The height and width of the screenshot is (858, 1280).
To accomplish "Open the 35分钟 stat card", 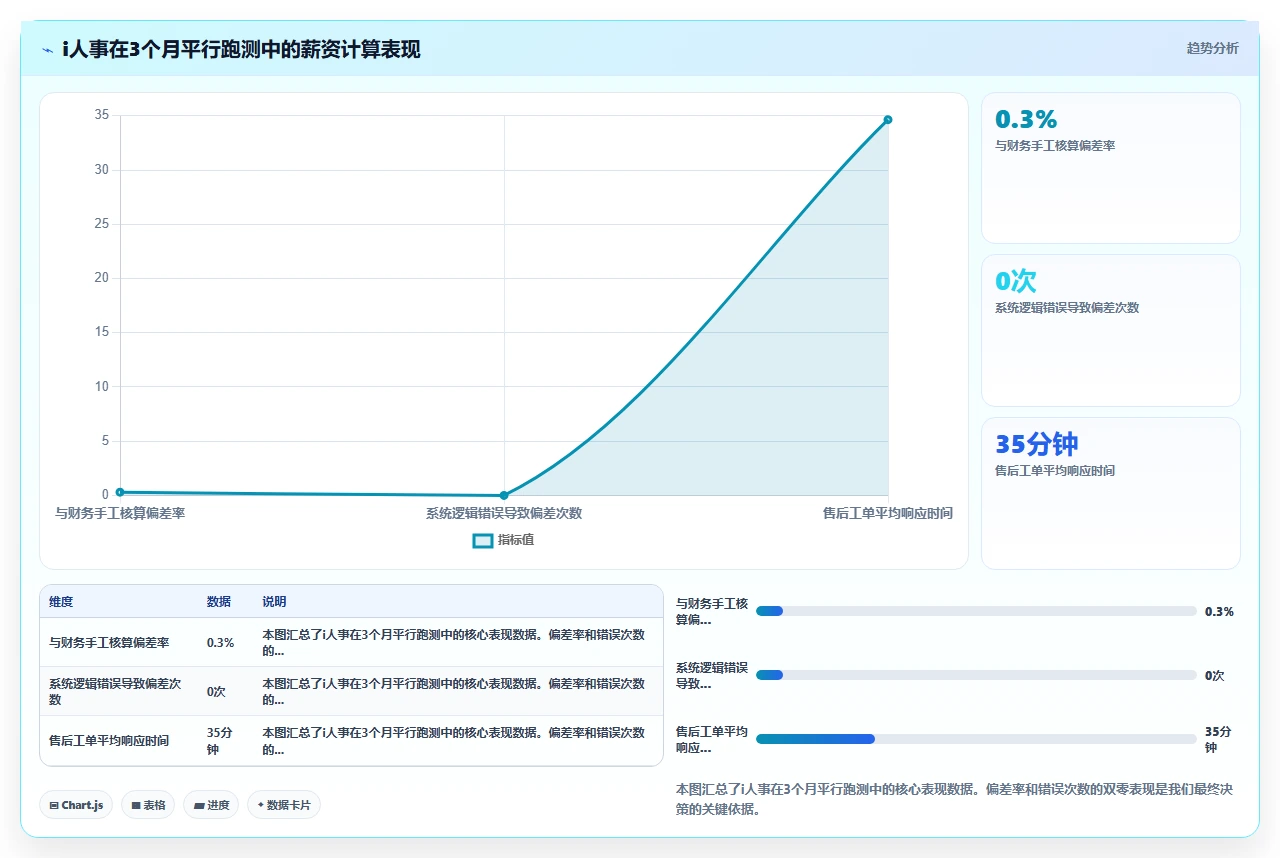I will tap(1111, 493).
